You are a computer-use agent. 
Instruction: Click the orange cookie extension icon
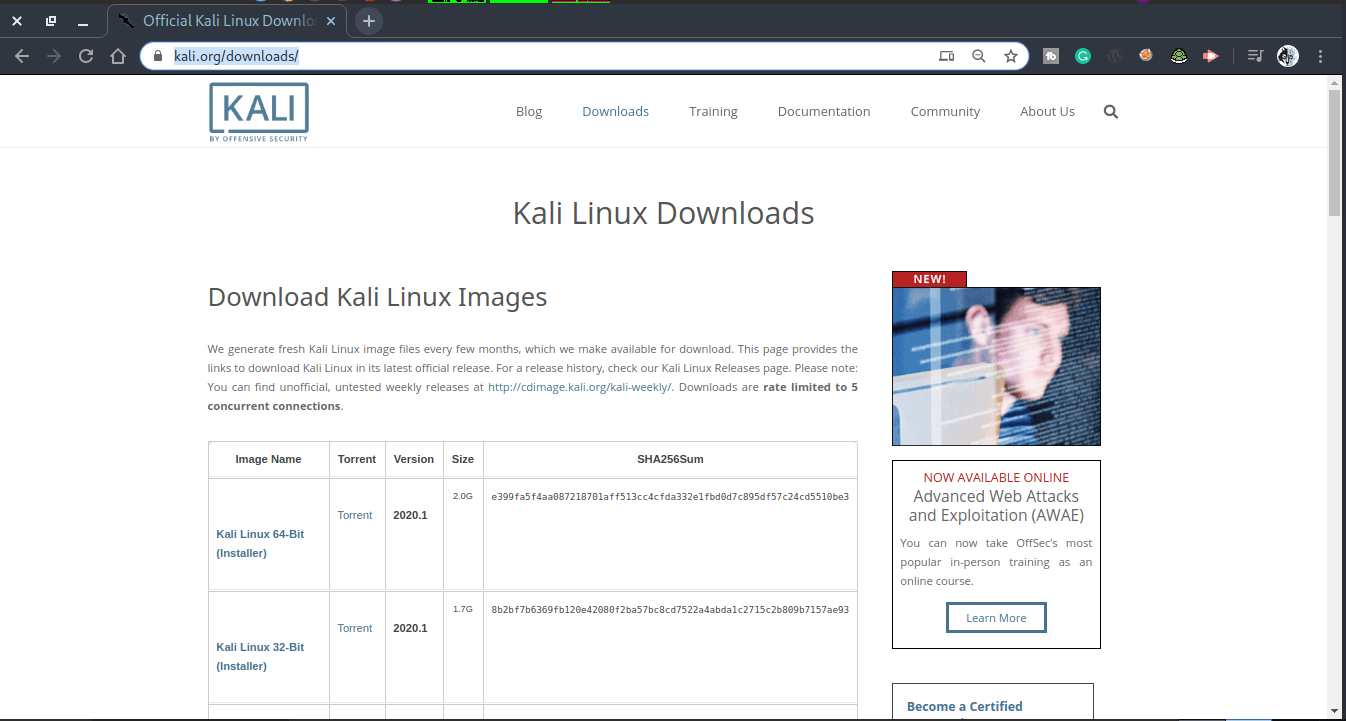[1147, 56]
